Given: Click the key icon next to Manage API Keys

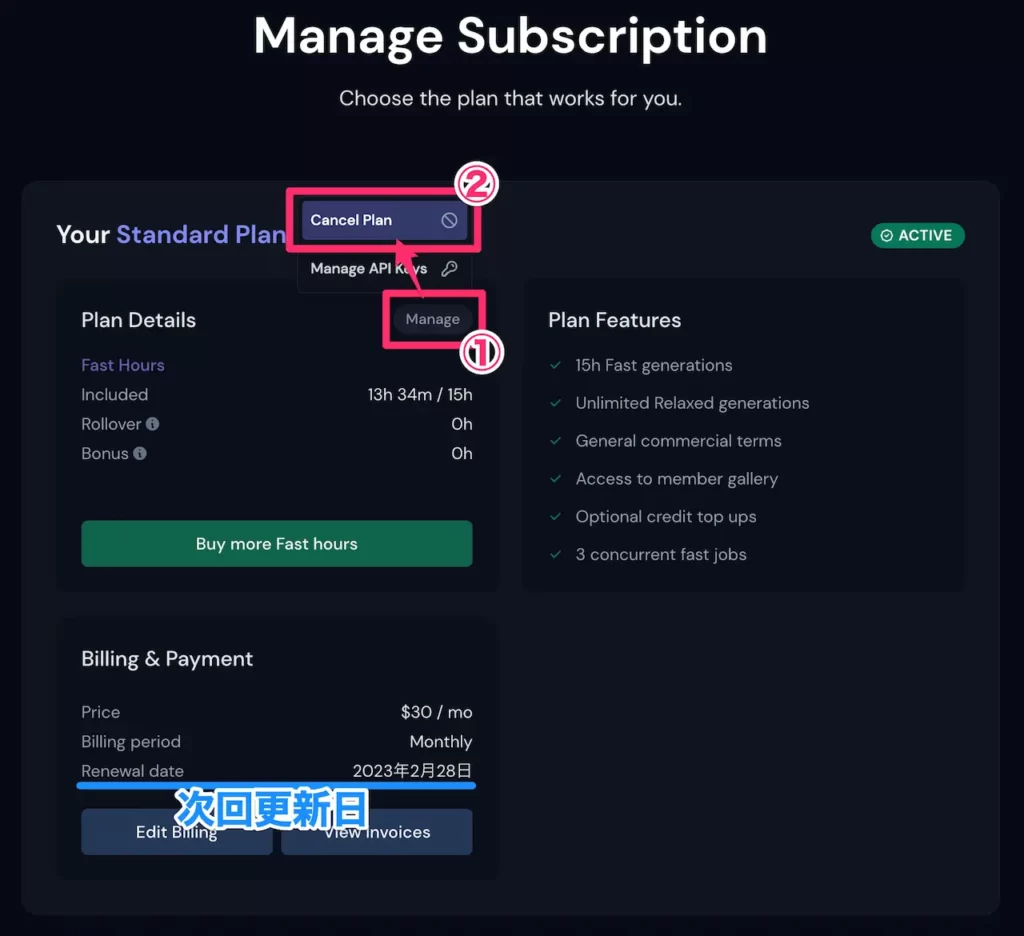Looking at the screenshot, I should [449, 268].
